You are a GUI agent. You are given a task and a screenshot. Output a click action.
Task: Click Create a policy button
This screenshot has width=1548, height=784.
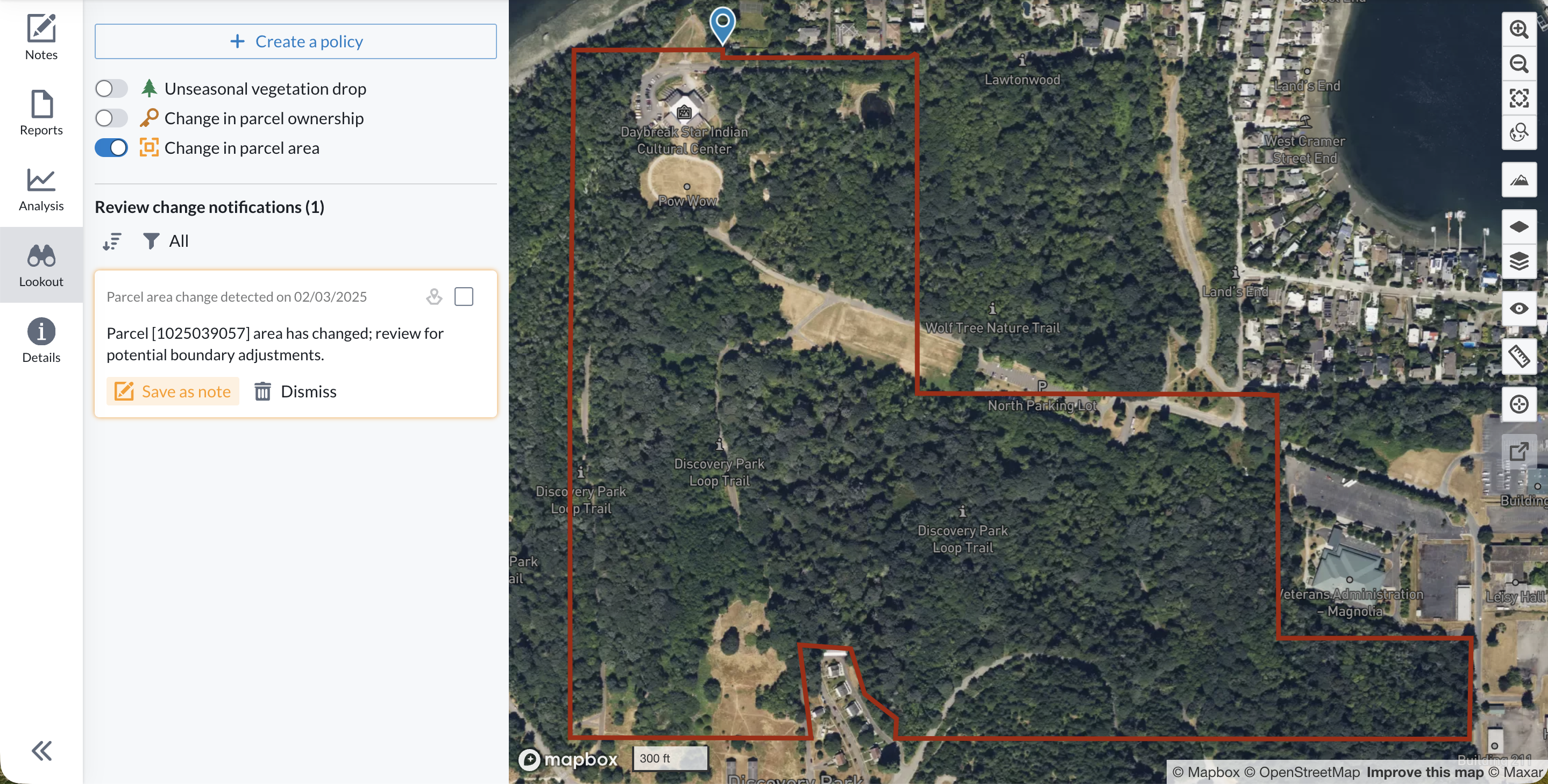click(x=296, y=41)
